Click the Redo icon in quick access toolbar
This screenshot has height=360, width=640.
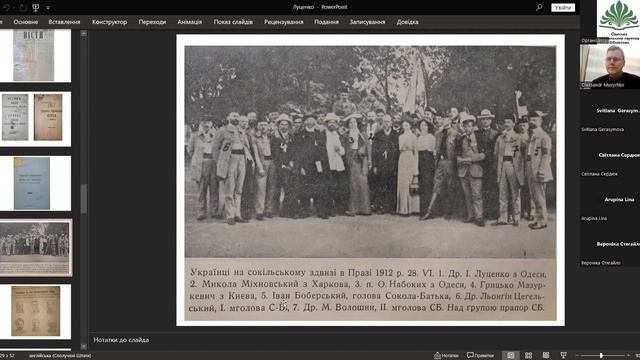pos(23,7)
